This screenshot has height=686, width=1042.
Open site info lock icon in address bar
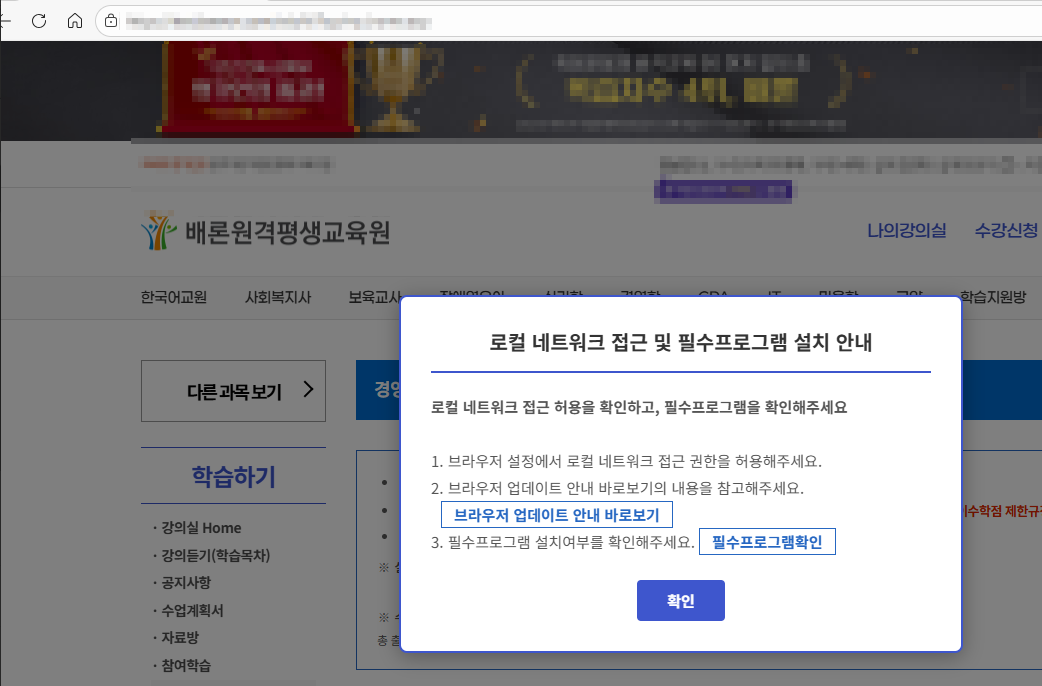[x=111, y=20]
